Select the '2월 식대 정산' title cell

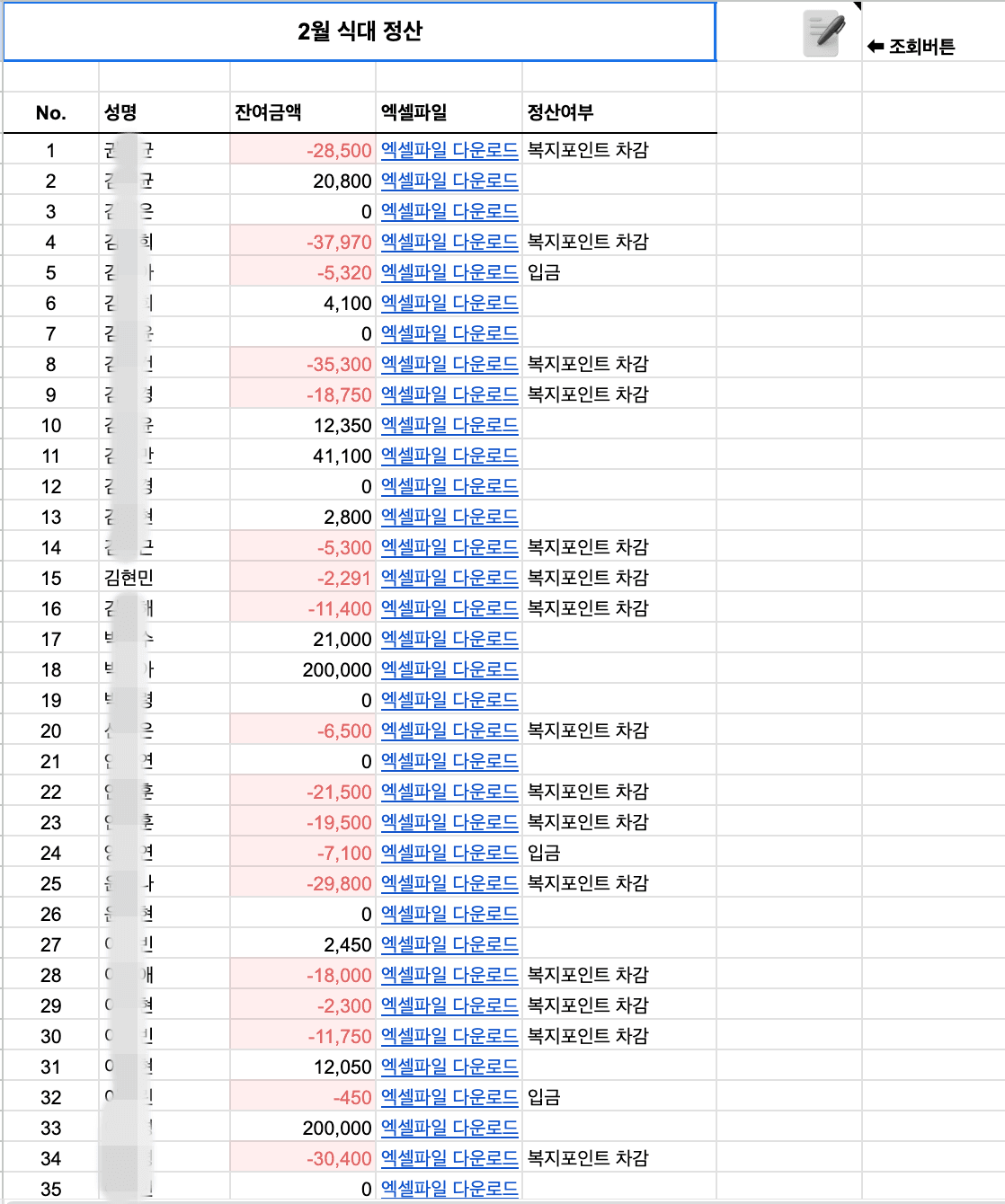tap(360, 32)
